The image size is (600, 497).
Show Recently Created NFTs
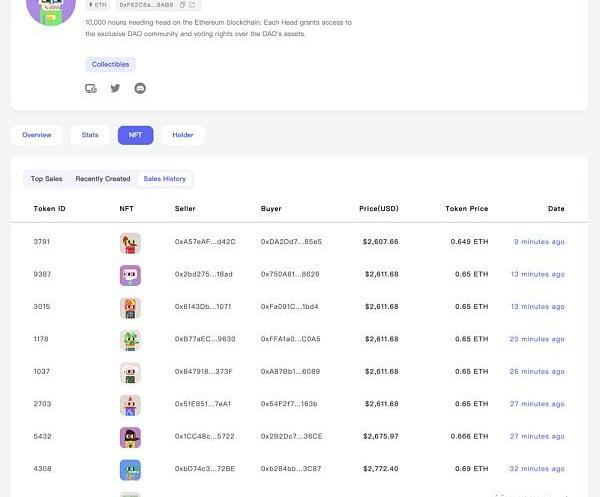click(x=103, y=179)
